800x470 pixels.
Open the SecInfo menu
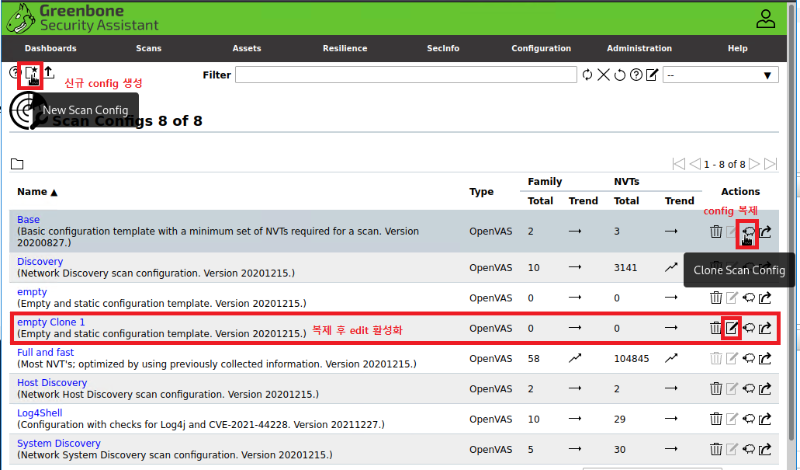click(x=443, y=48)
